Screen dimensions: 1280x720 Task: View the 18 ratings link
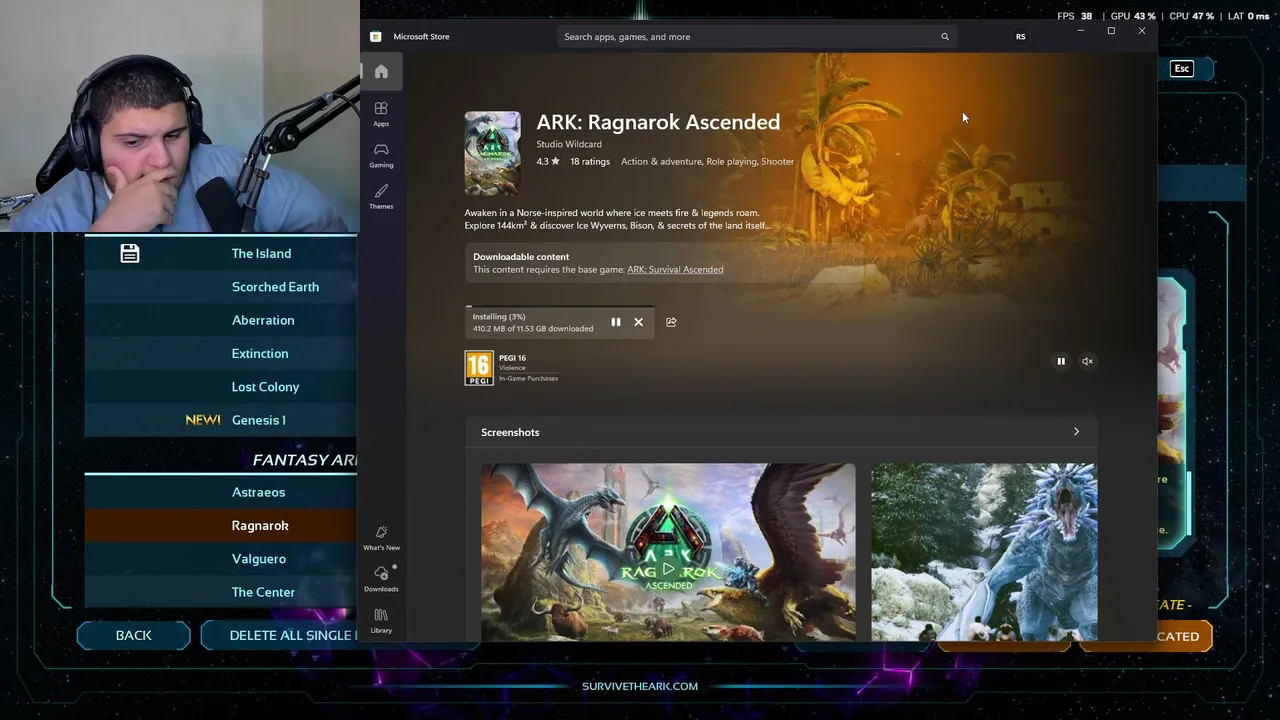click(x=590, y=162)
